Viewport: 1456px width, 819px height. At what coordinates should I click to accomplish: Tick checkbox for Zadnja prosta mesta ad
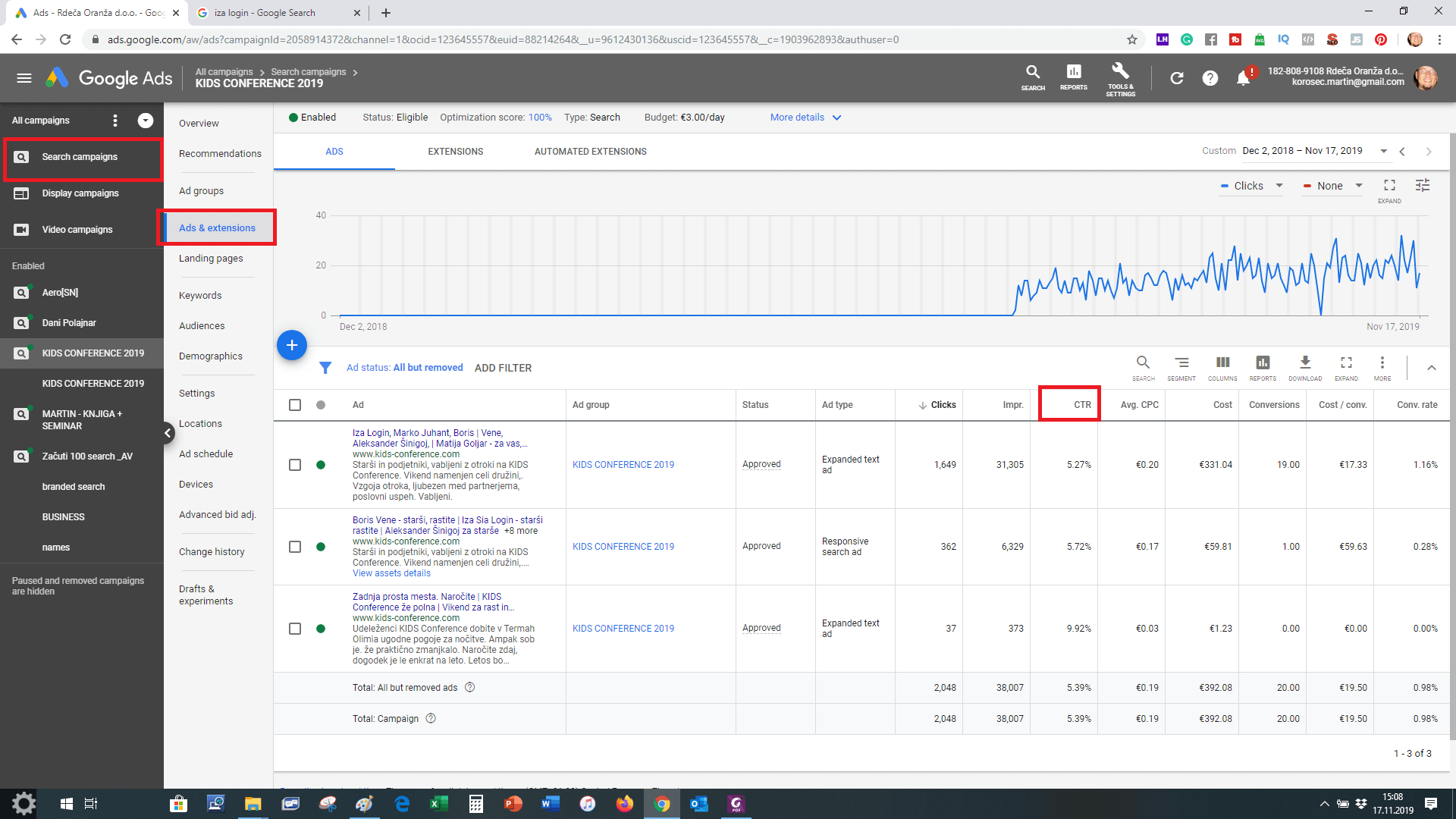tap(295, 629)
